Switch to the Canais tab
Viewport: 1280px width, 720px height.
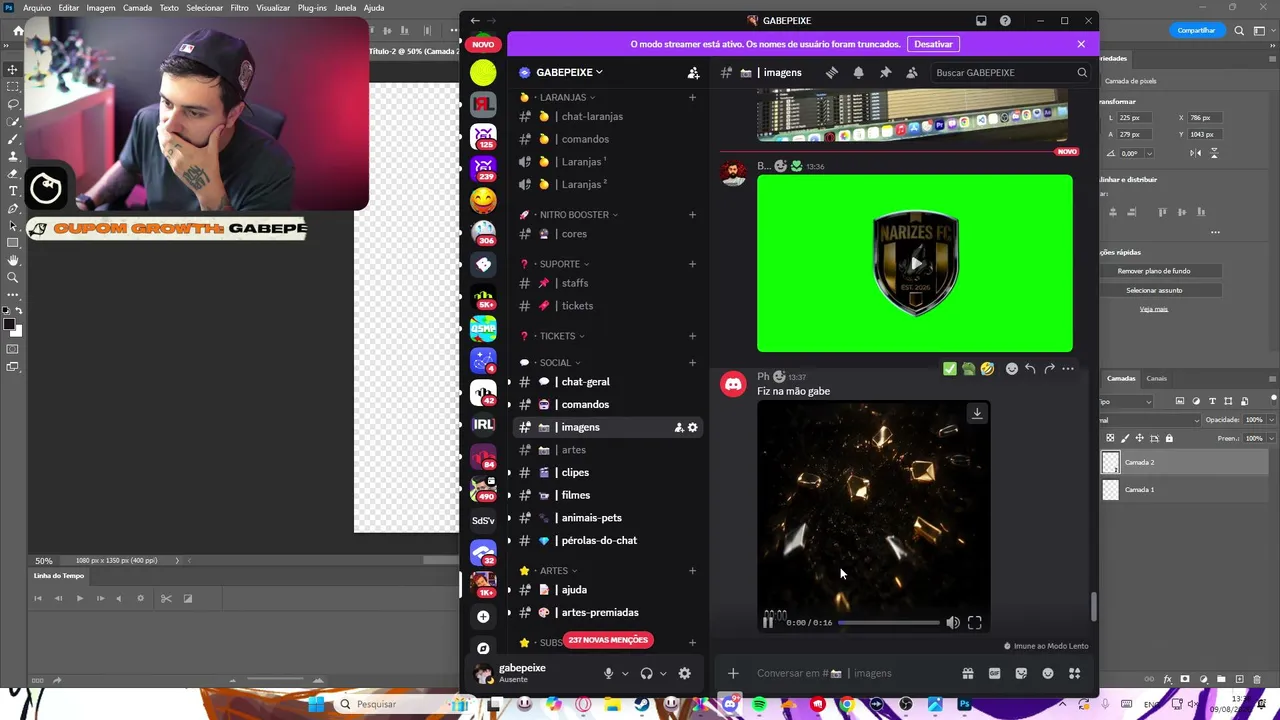click(x=1156, y=378)
